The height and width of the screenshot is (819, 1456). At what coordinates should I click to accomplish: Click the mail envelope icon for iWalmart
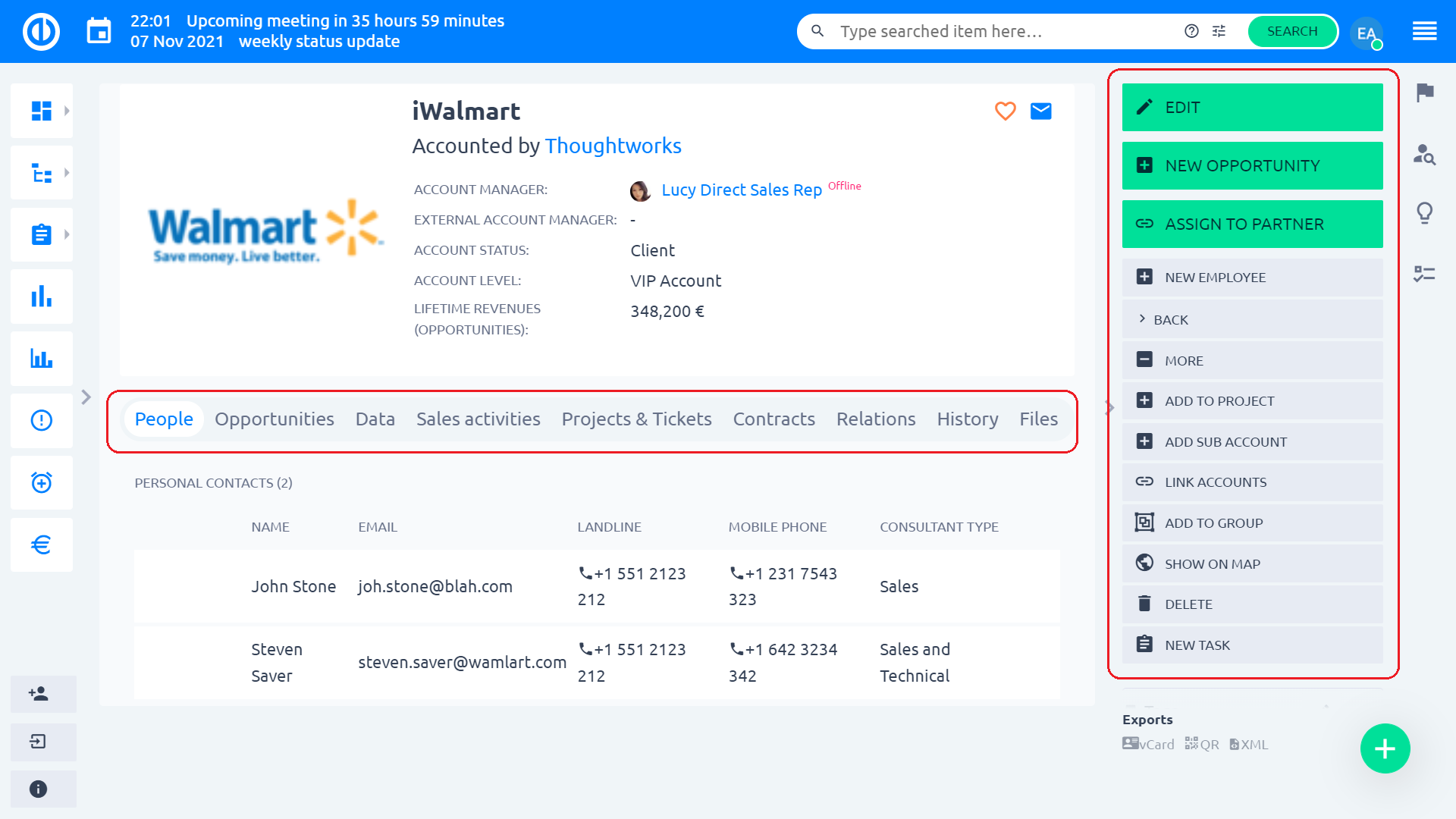pyautogui.click(x=1040, y=111)
